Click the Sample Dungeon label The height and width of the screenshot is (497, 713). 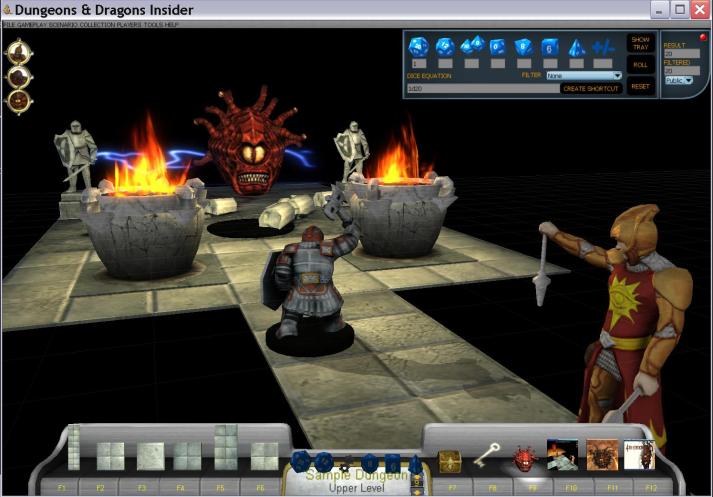pyautogui.click(x=357, y=476)
